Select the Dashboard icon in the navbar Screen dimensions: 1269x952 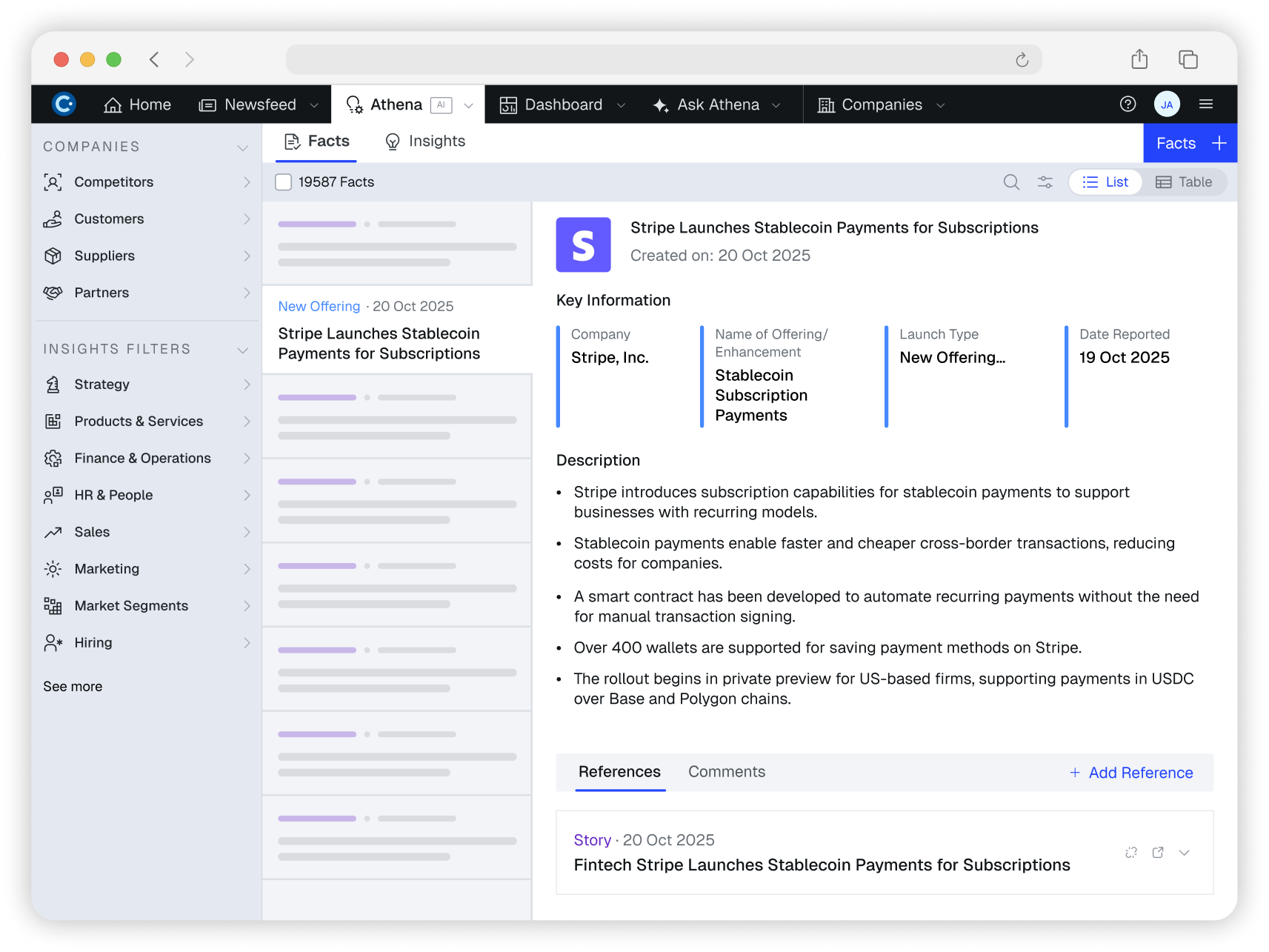509,104
